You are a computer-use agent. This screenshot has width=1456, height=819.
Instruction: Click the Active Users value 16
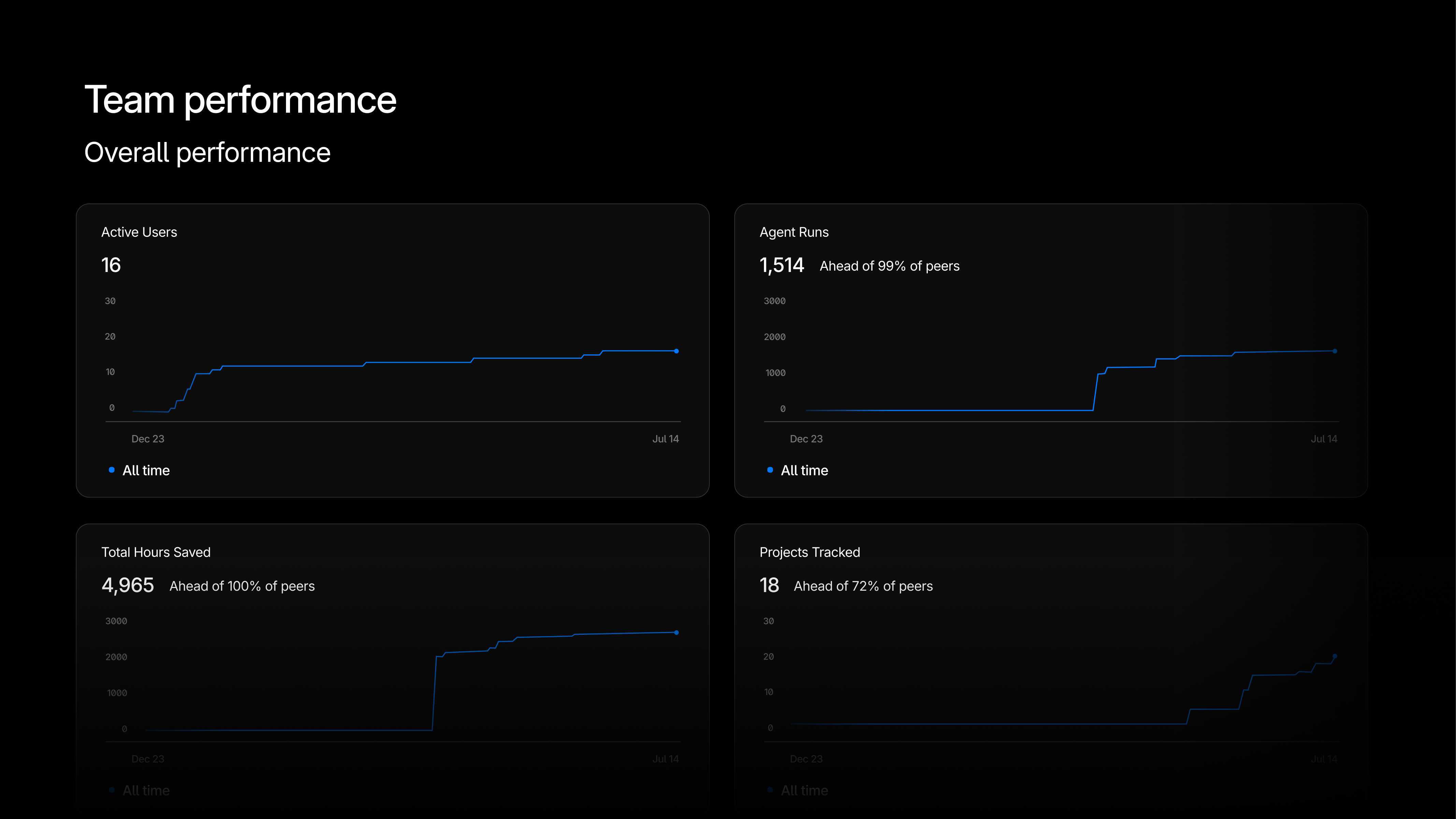coord(111,265)
